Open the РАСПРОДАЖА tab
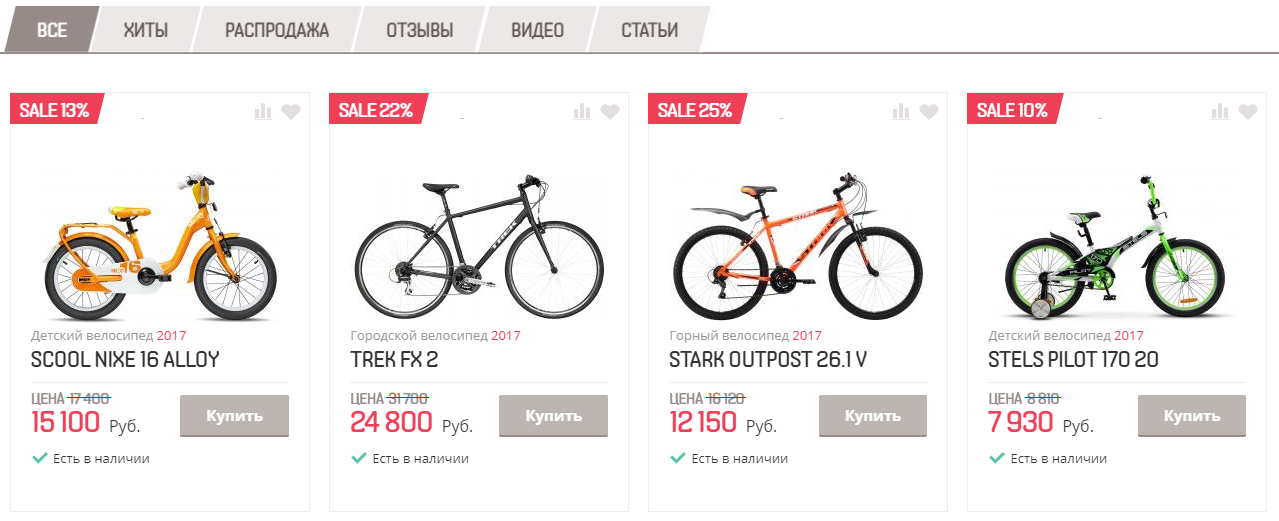 [x=277, y=30]
